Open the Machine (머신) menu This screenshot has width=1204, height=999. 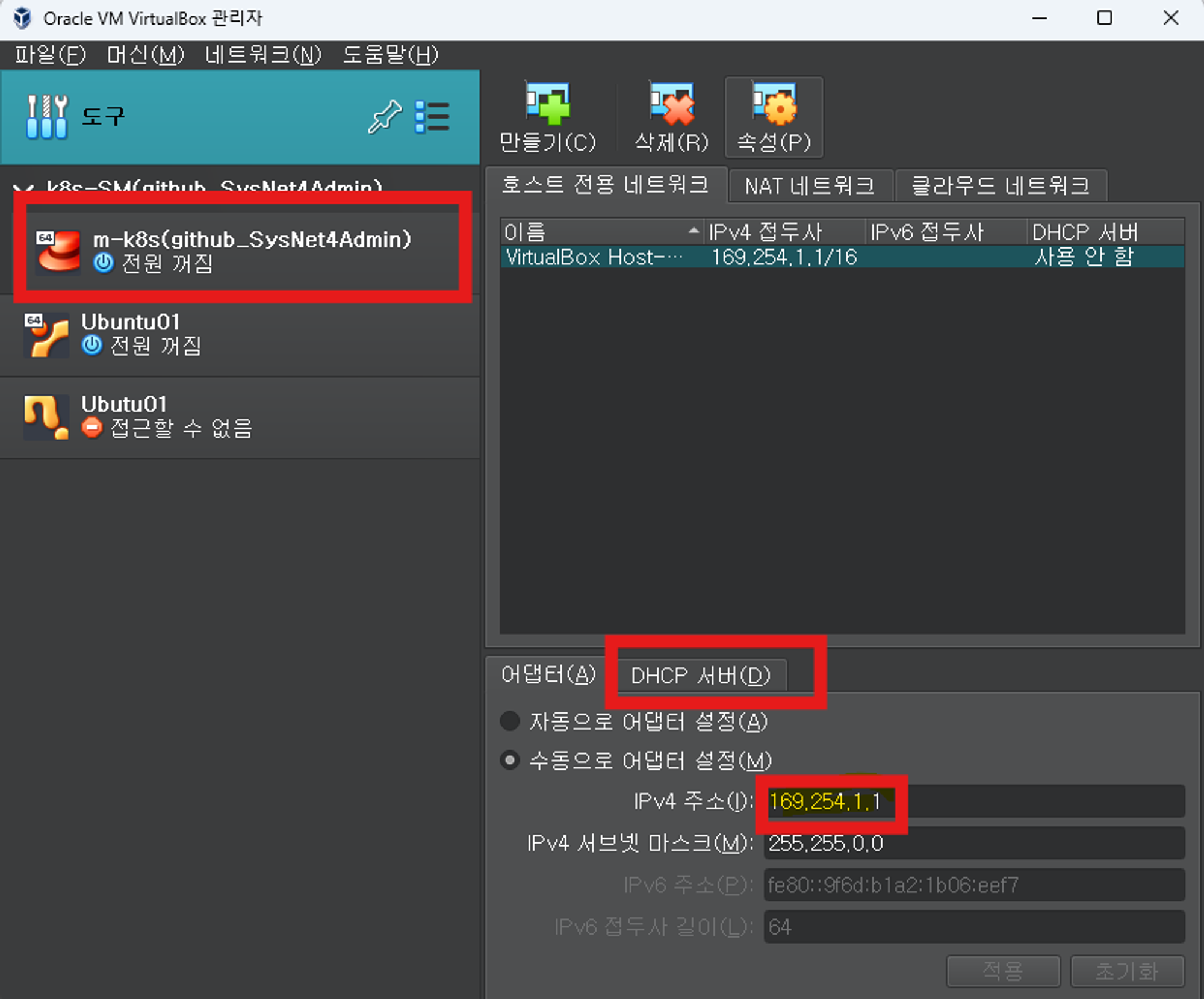145,55
